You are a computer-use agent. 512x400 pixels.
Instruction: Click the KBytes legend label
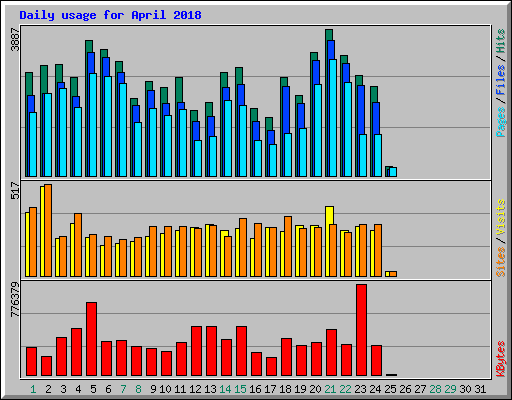(x=501, y=359)
